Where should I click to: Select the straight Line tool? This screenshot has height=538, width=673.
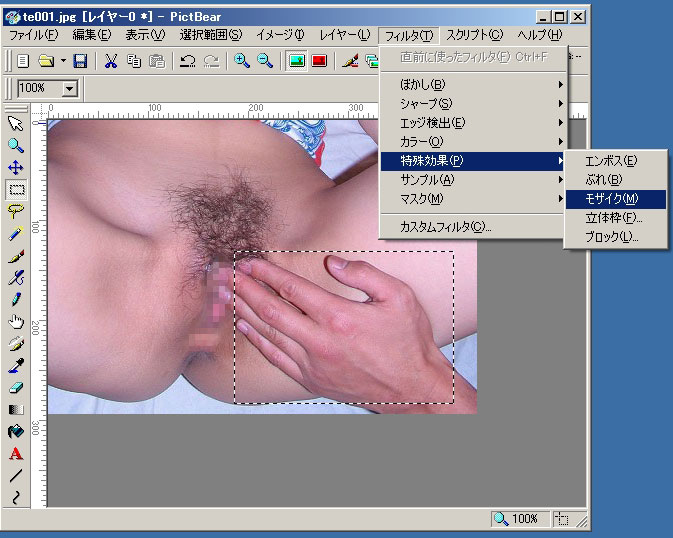click(x=16, y=475)
